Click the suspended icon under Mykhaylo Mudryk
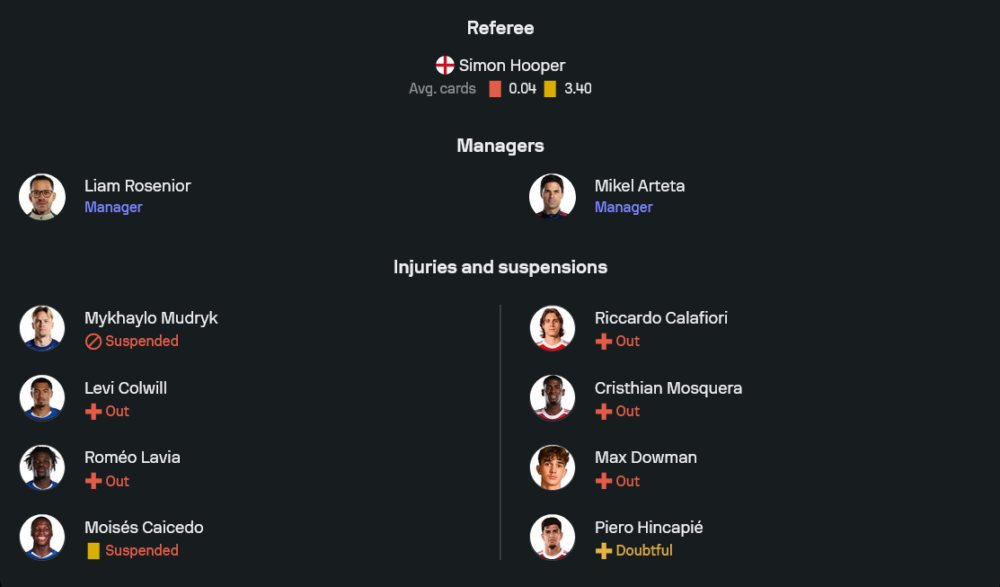 pos(93,341)
